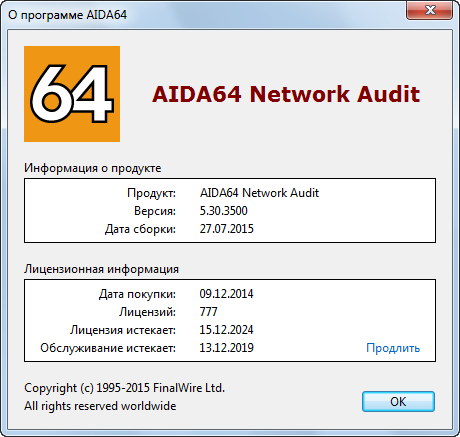460x437 pixels.
Task: Click product value AIDA64 Network Audit
Action: click(259, 193)
